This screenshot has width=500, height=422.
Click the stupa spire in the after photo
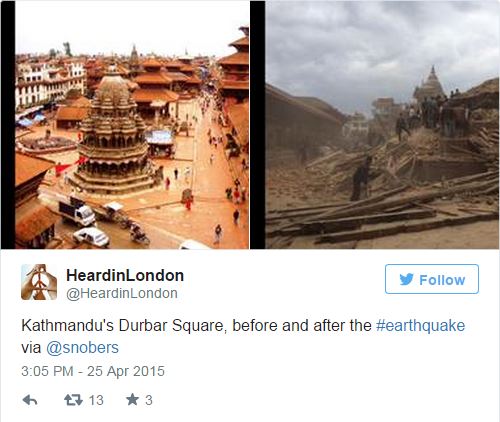pyautogui.click(x=430, y=83)
